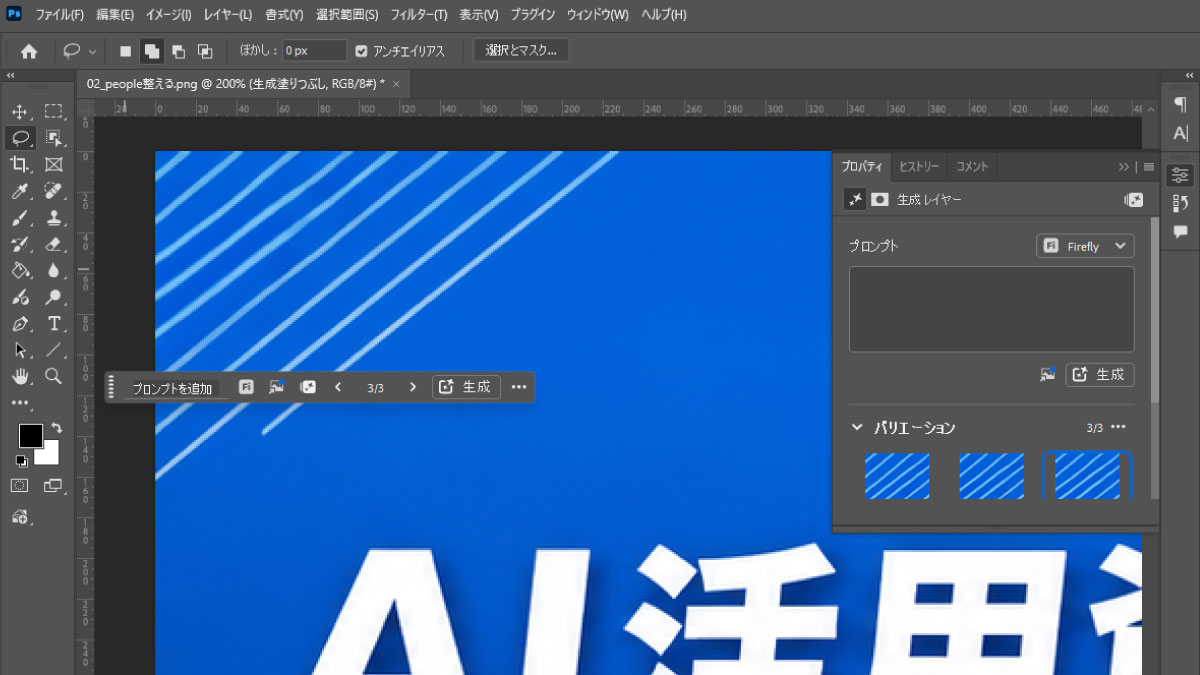Select the Frame tool
The width and height of the screenshot is (1200, 675).
coord(53,164)
